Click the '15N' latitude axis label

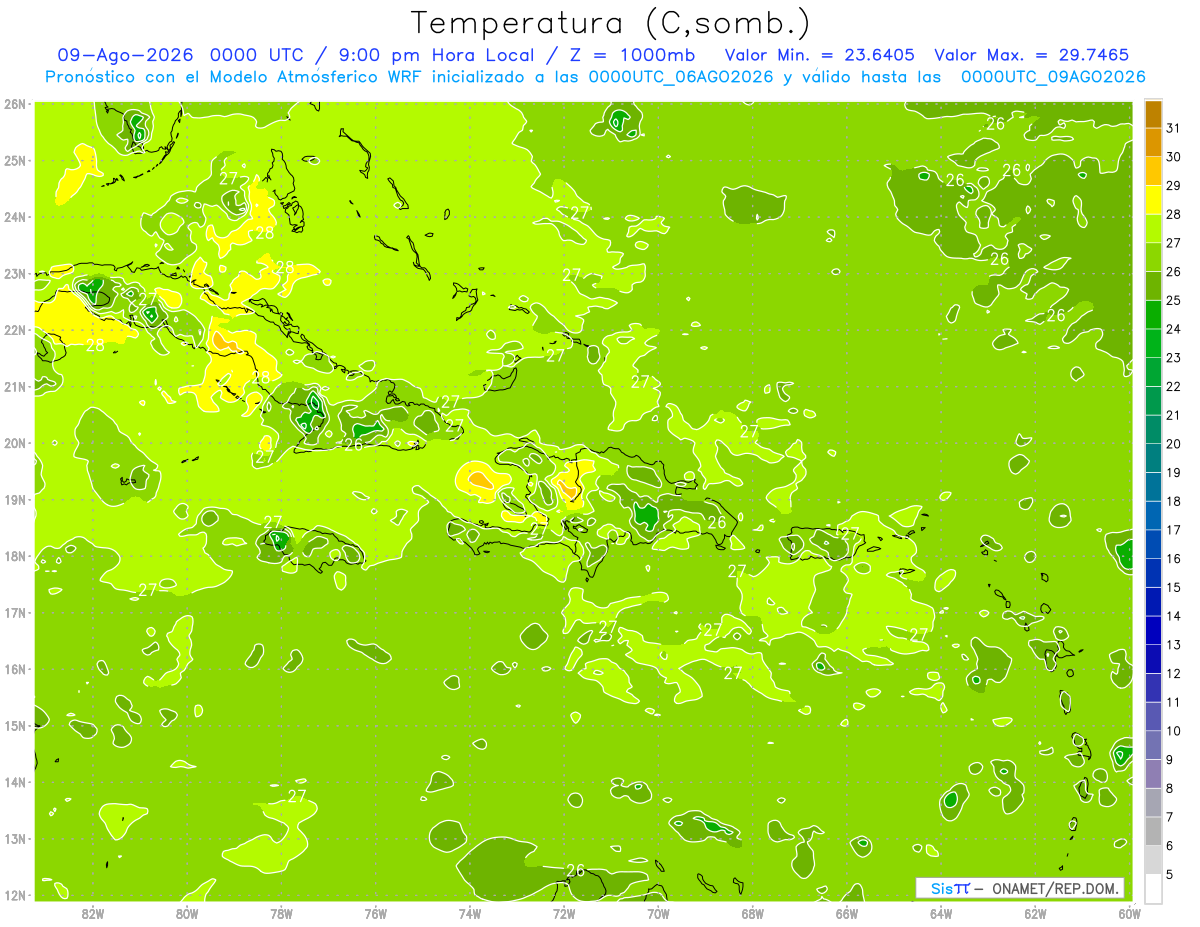14,725
